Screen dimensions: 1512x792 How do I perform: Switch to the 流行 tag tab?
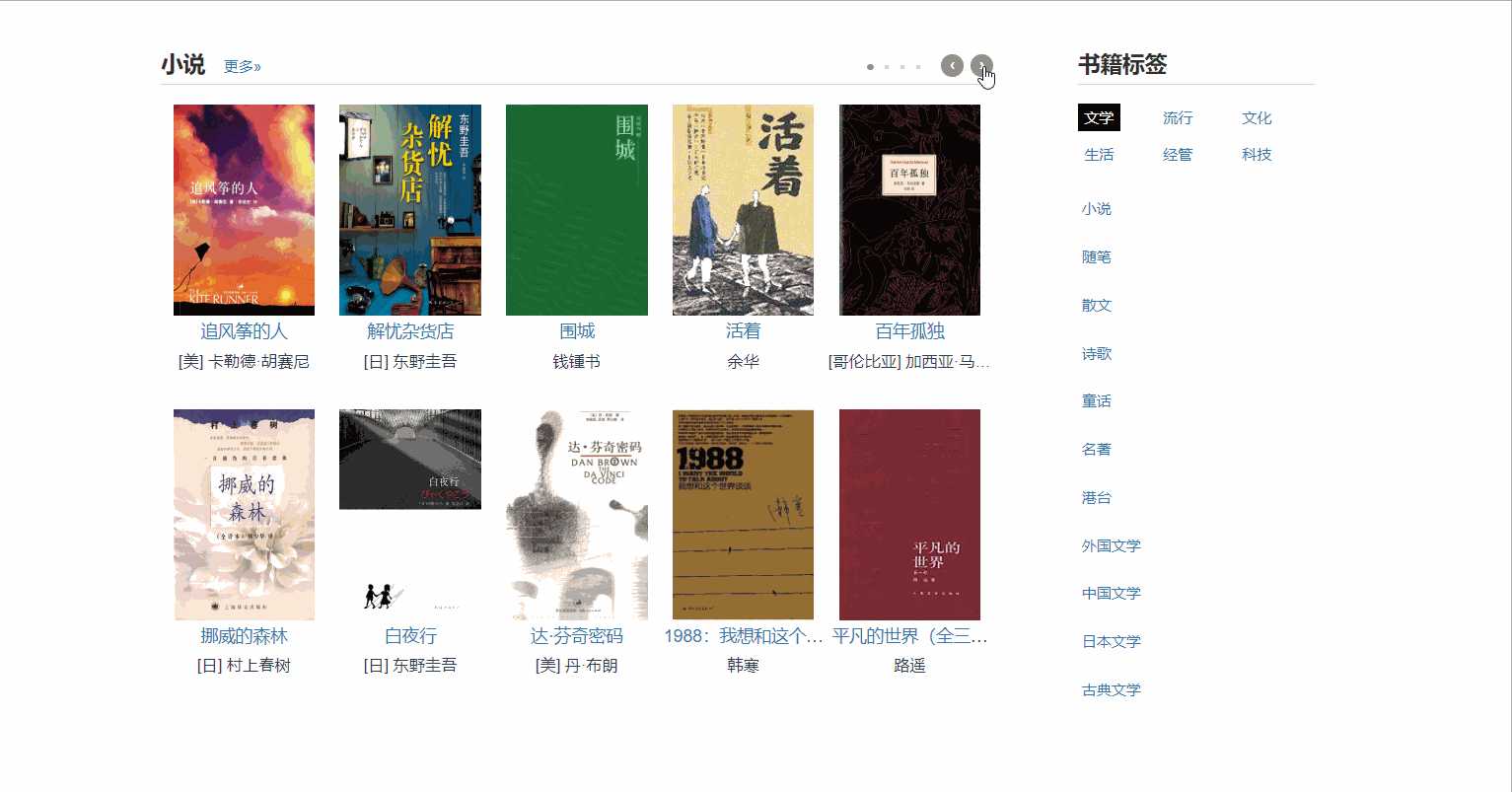pos(1178,117)
